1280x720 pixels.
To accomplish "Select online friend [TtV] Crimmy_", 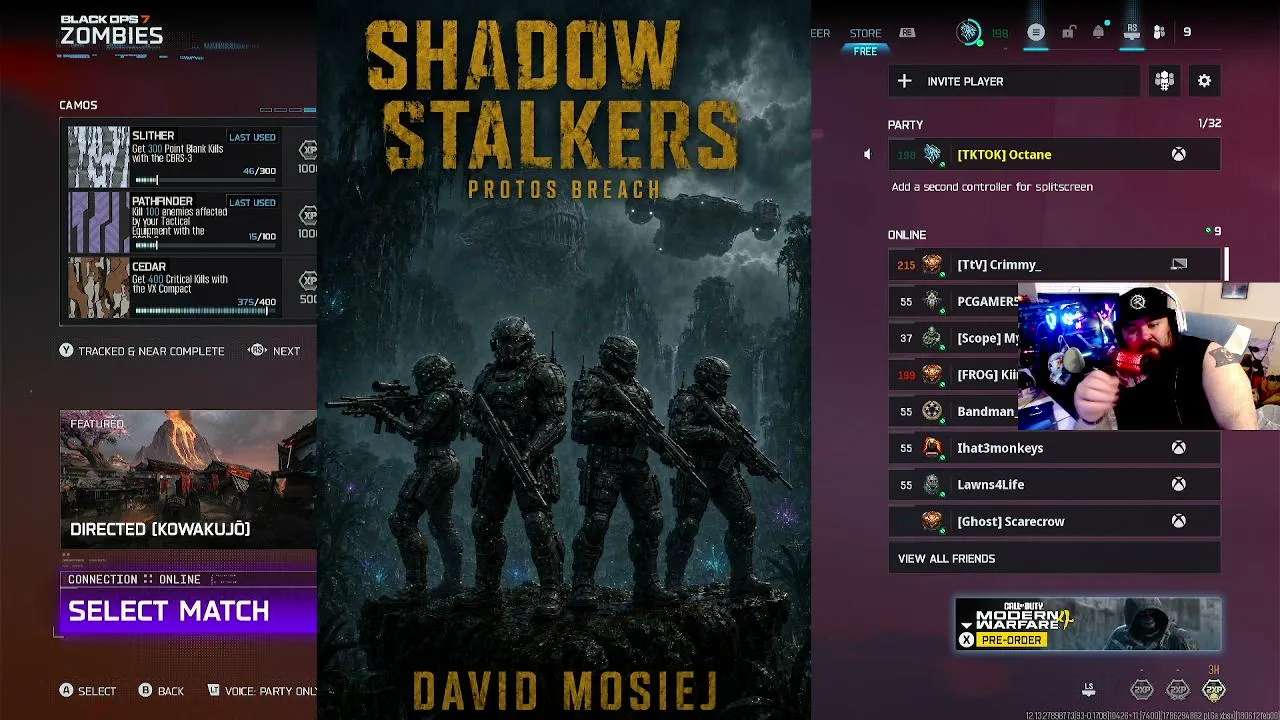I will click(x=1054, y=264).
